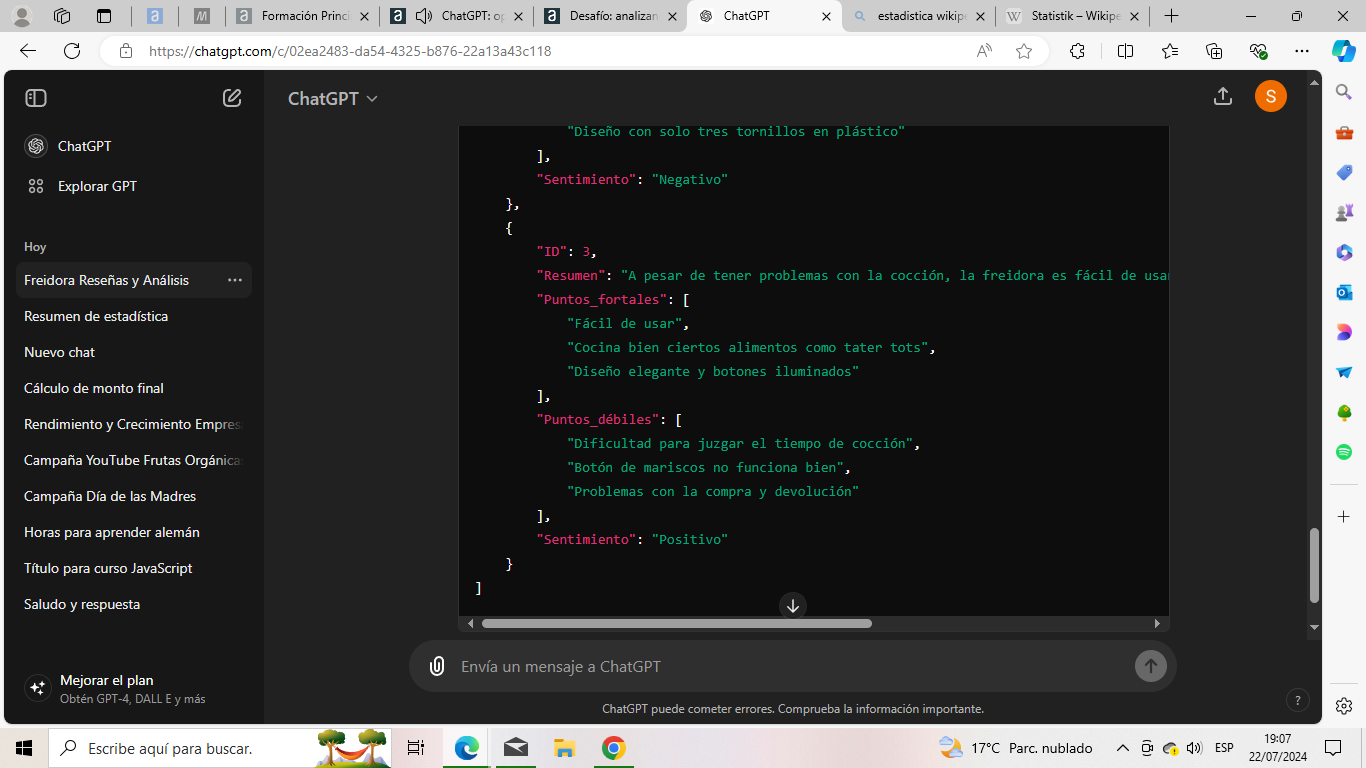This screenshot has width=1366, height=768.
Task: Open Copilot in the Edge sidebar
Action: 1344,51
